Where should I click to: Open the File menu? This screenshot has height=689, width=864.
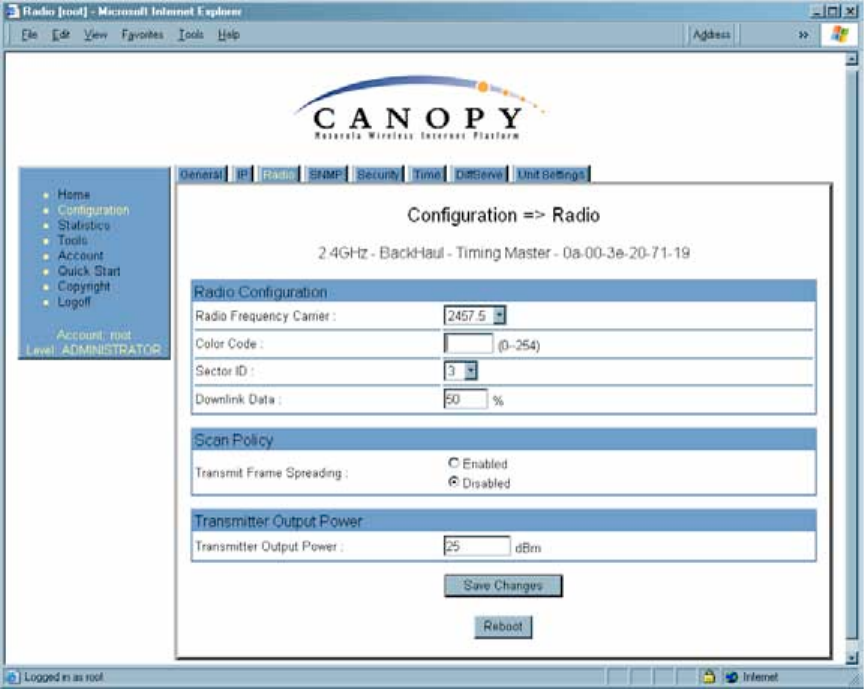click(29, 35)
